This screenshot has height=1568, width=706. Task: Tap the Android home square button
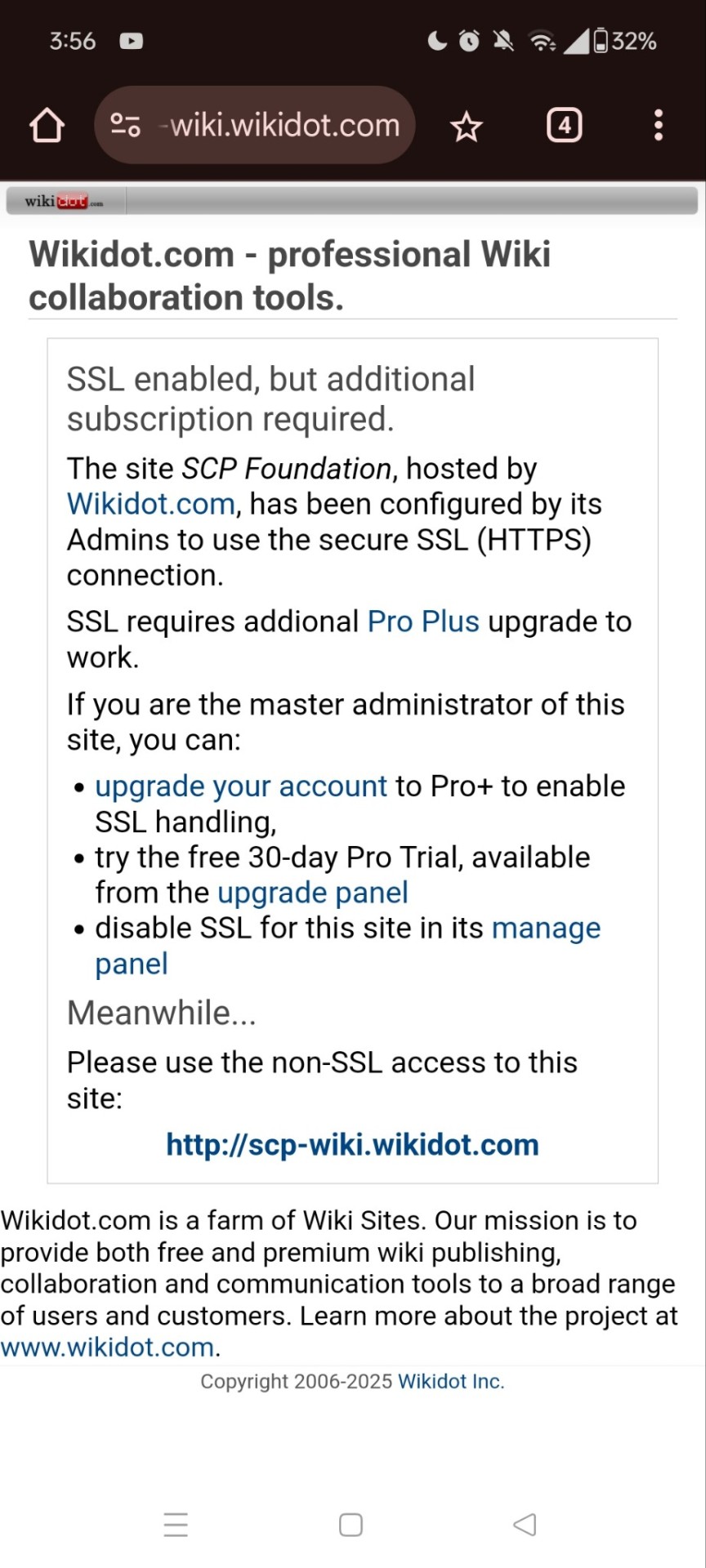coord(351,1525)
